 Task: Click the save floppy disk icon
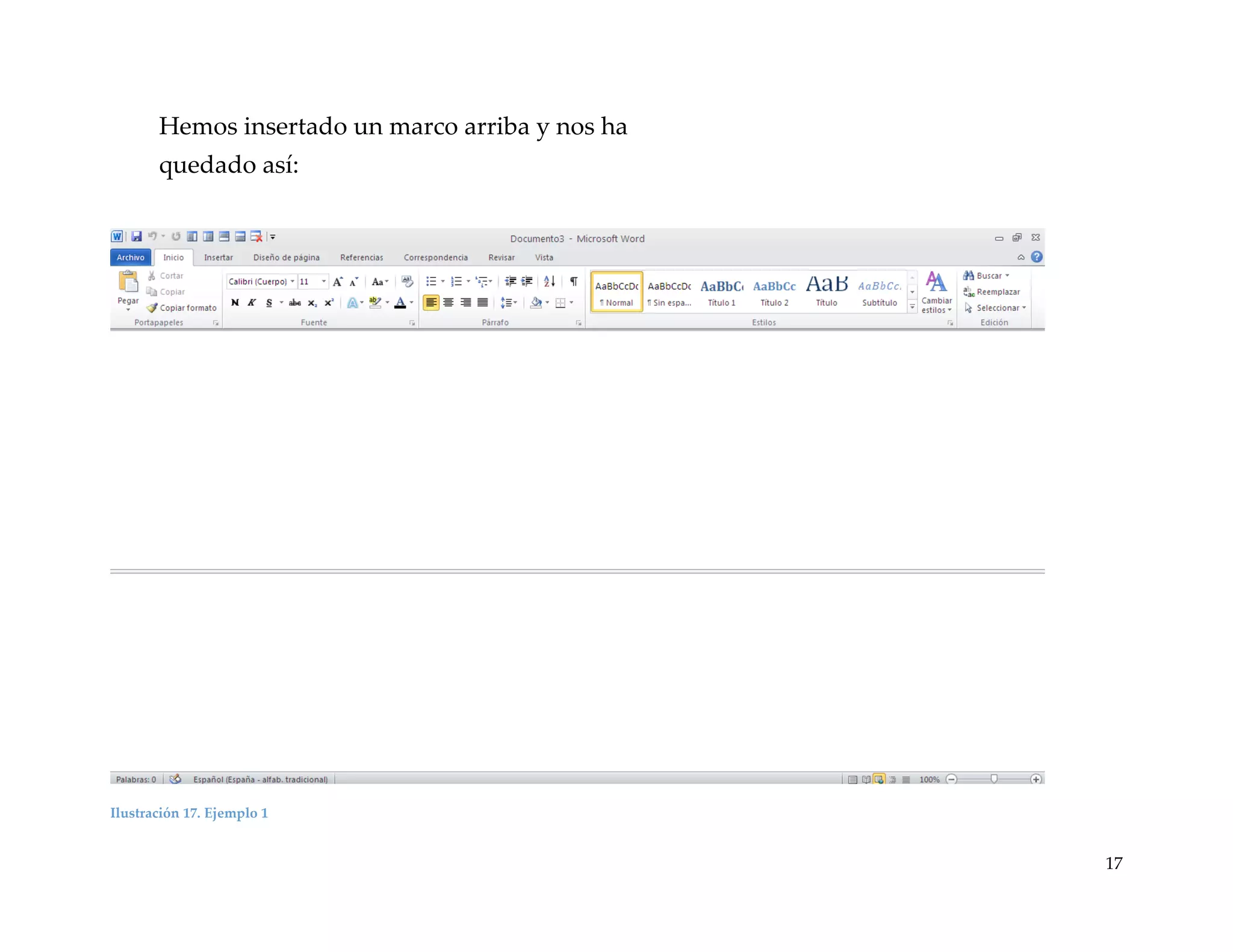[137, 236]
